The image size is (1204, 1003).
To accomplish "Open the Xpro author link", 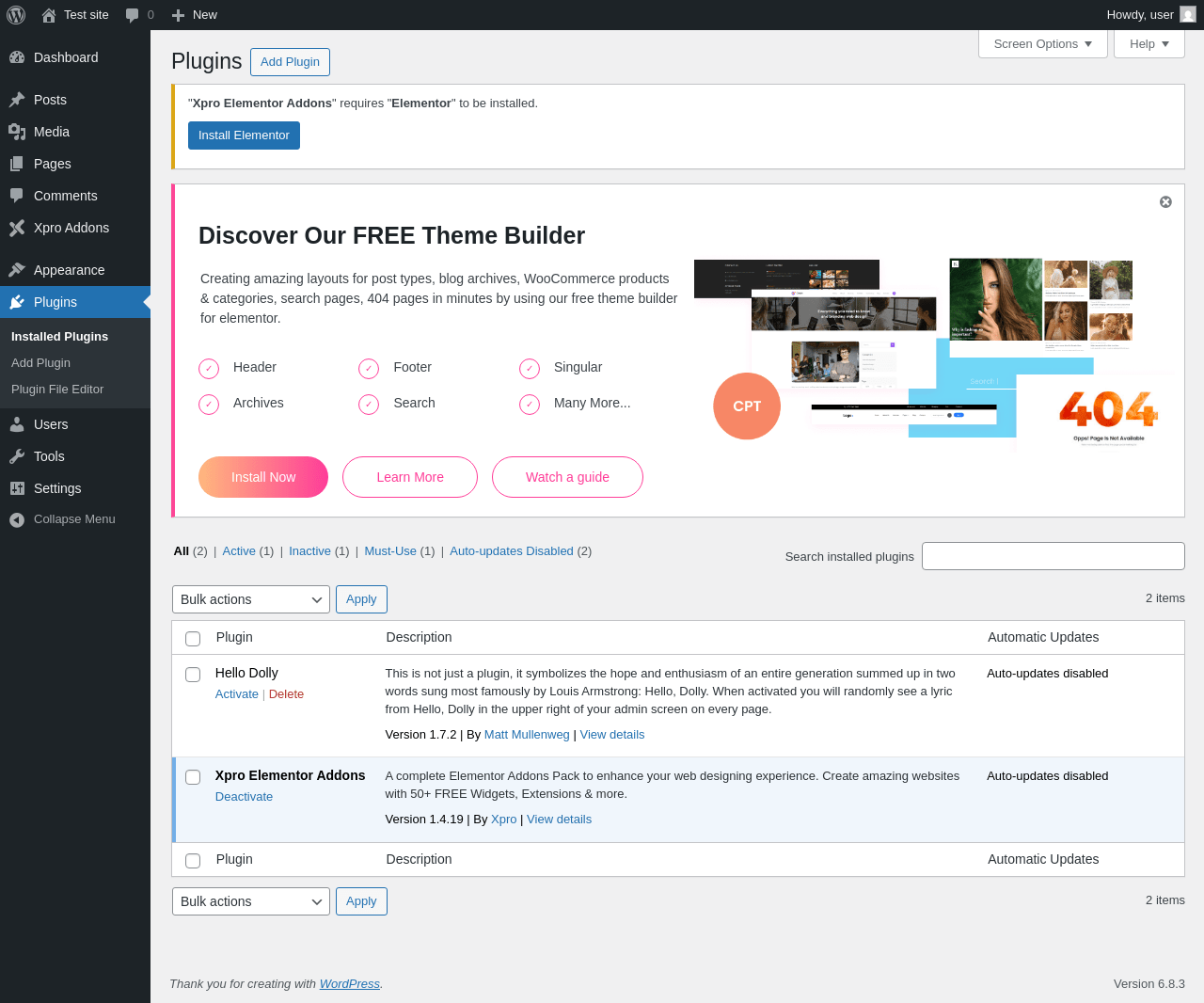I will coord(504,820).
